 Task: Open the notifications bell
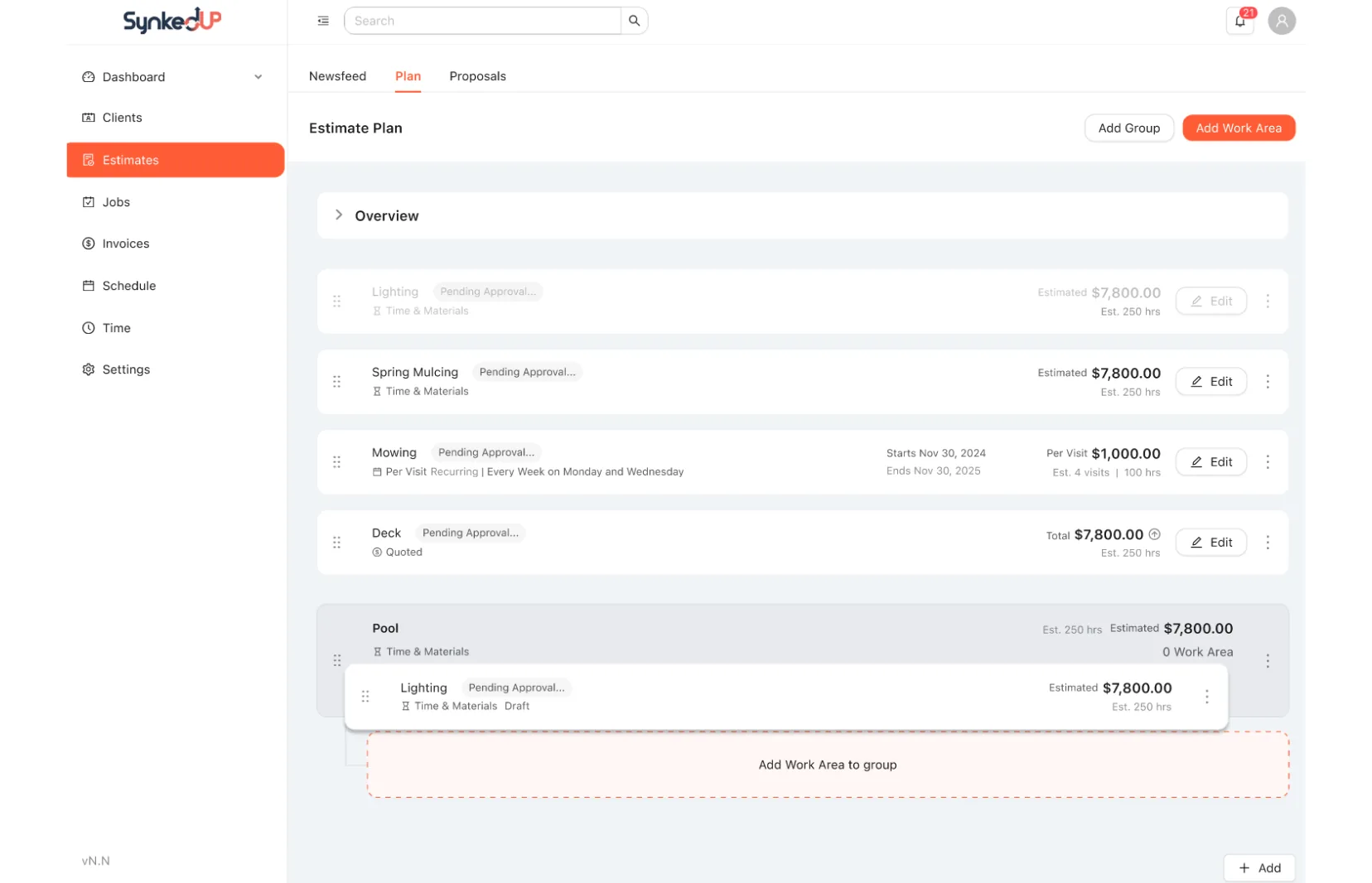1240,21
